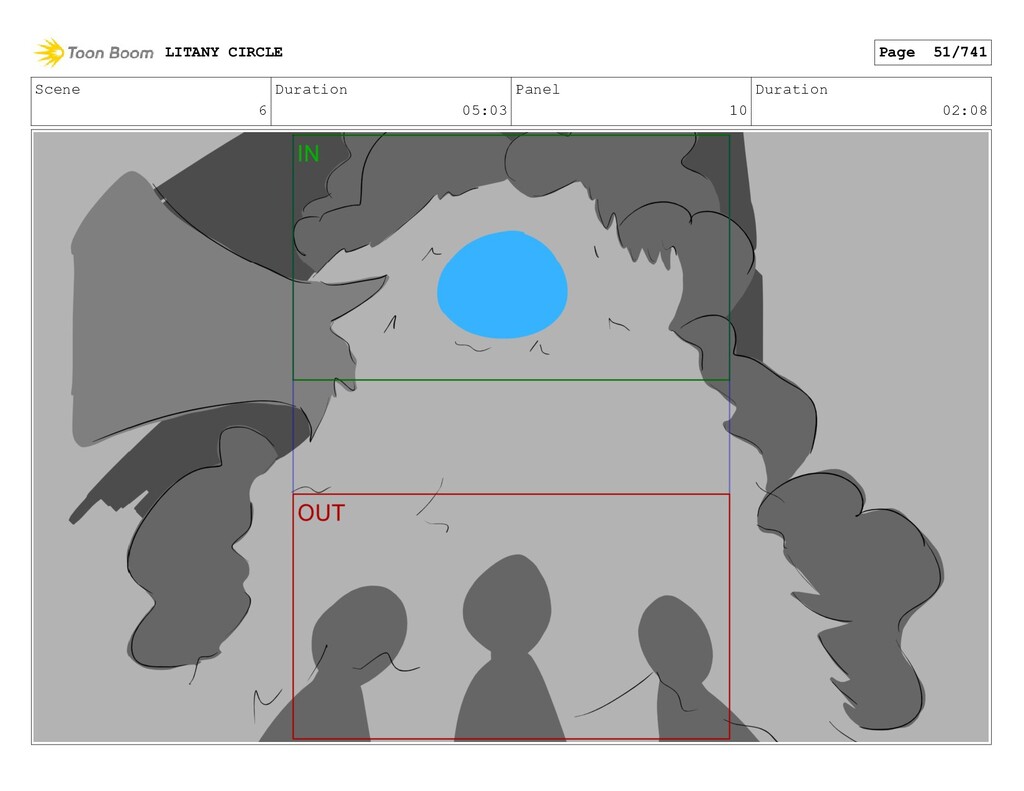Click the blue oval in the storyboard
Screen dimensions: 1024x791
[502, 285]
